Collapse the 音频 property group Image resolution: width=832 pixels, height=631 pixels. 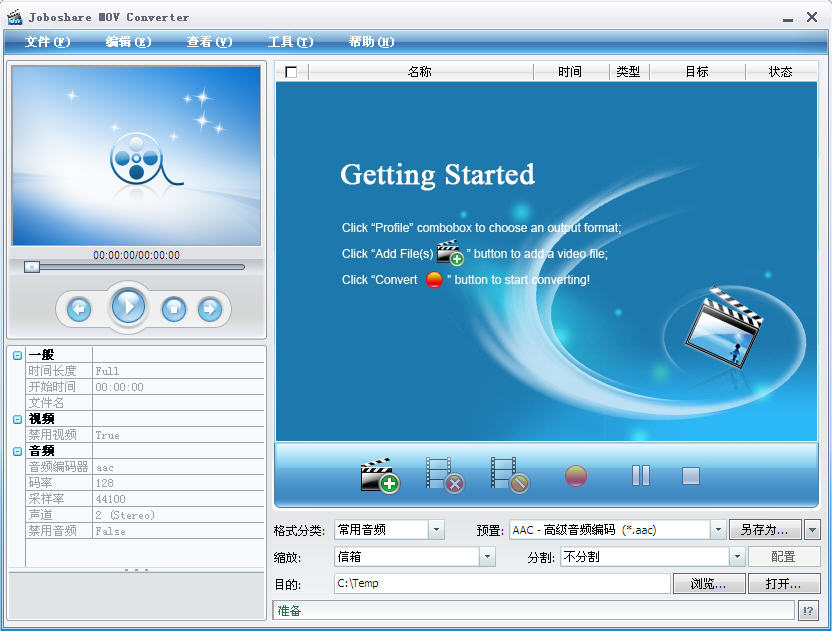[x=18, y=451]
